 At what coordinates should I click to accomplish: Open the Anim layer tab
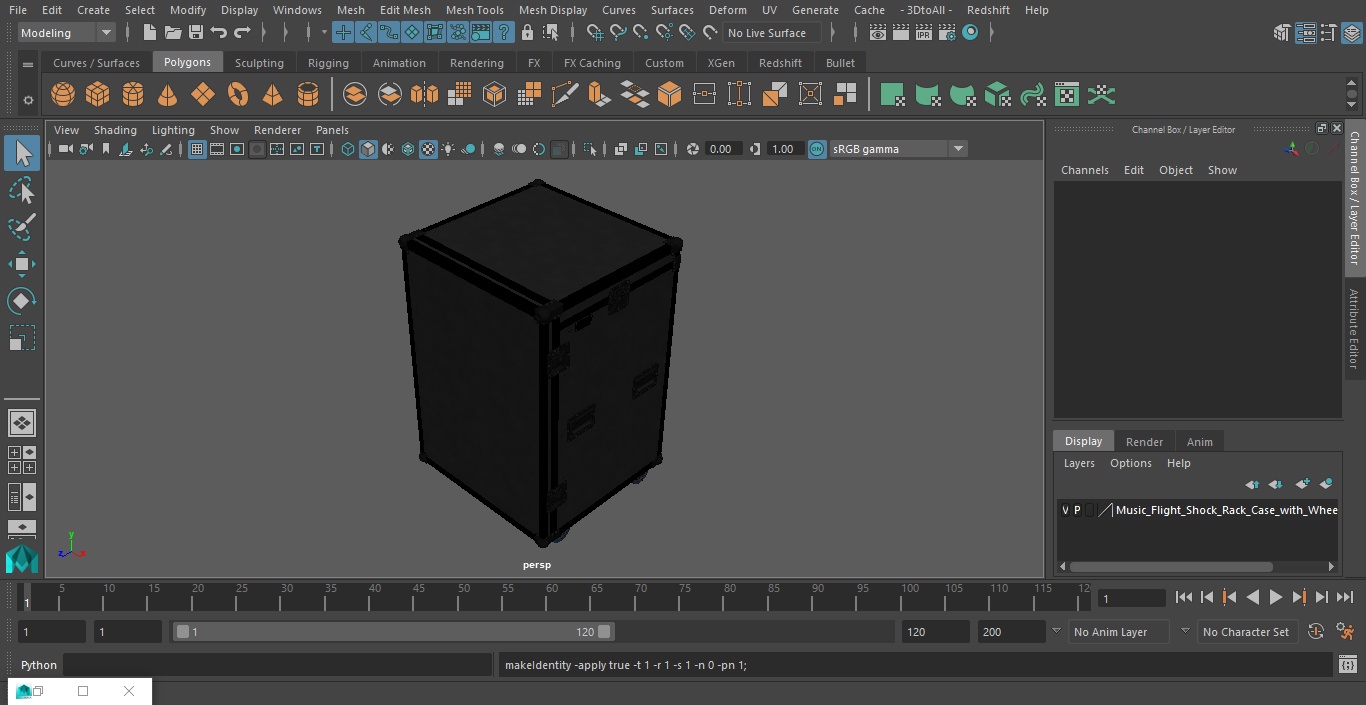pos(1199,442)
